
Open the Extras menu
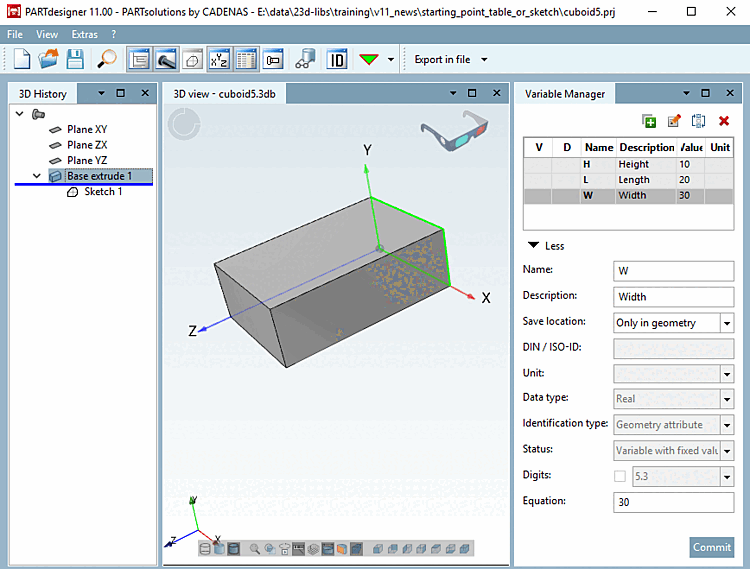click(85, 34)
